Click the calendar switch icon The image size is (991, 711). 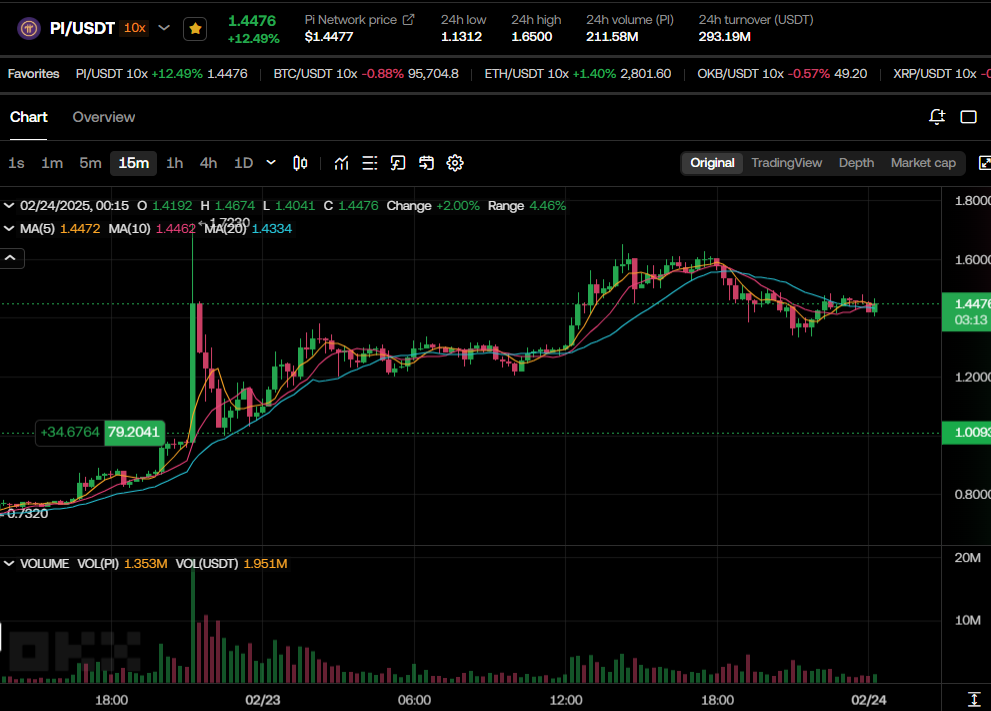pos(427,163)
